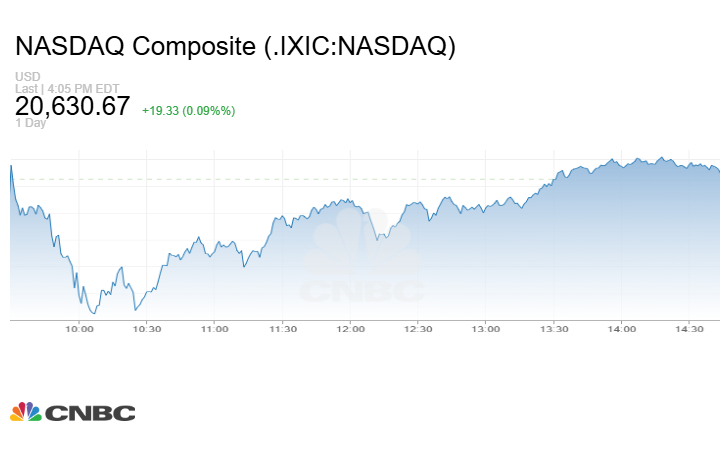The width and height of the screenshot is (720, 450).
Task: Click the 13:30 time axis label
Action: click(554, 328)
